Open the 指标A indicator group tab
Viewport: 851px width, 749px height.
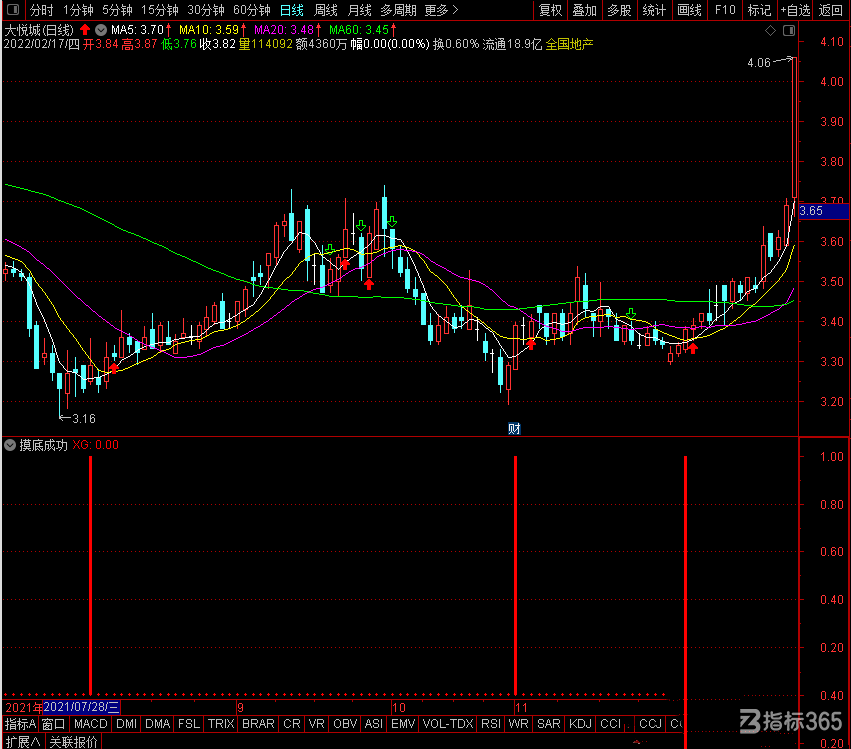pos(20,724)
